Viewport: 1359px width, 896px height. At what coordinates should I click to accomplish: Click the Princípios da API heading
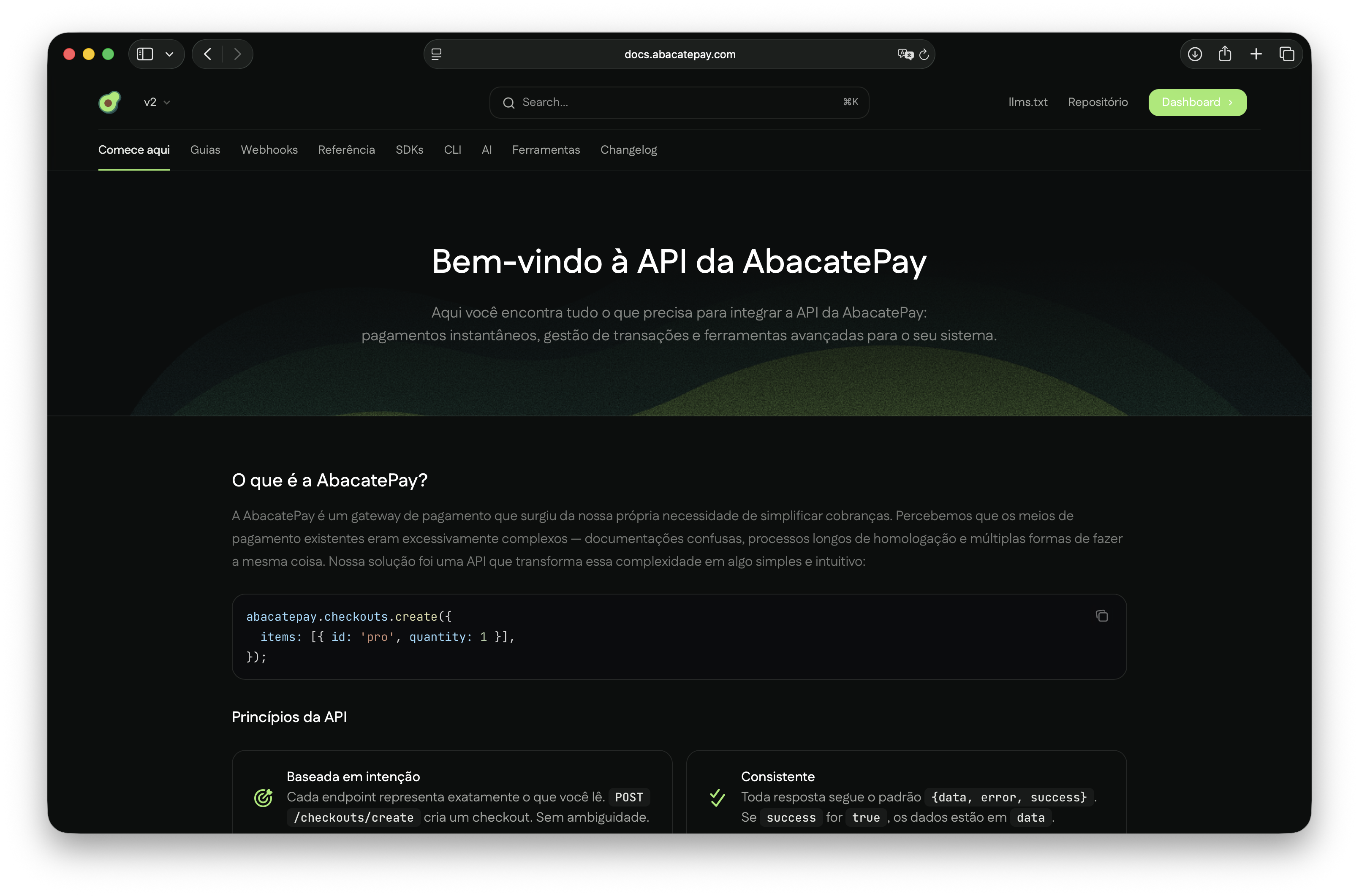click(289, 717)
